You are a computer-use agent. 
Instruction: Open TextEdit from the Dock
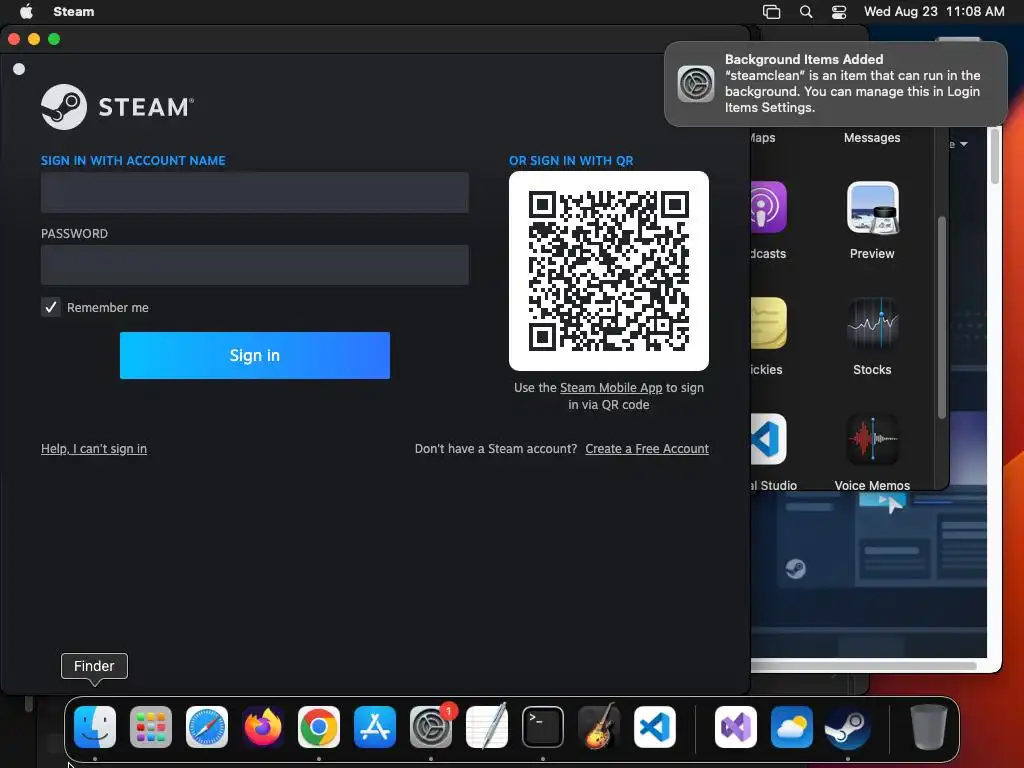(487, 727)
